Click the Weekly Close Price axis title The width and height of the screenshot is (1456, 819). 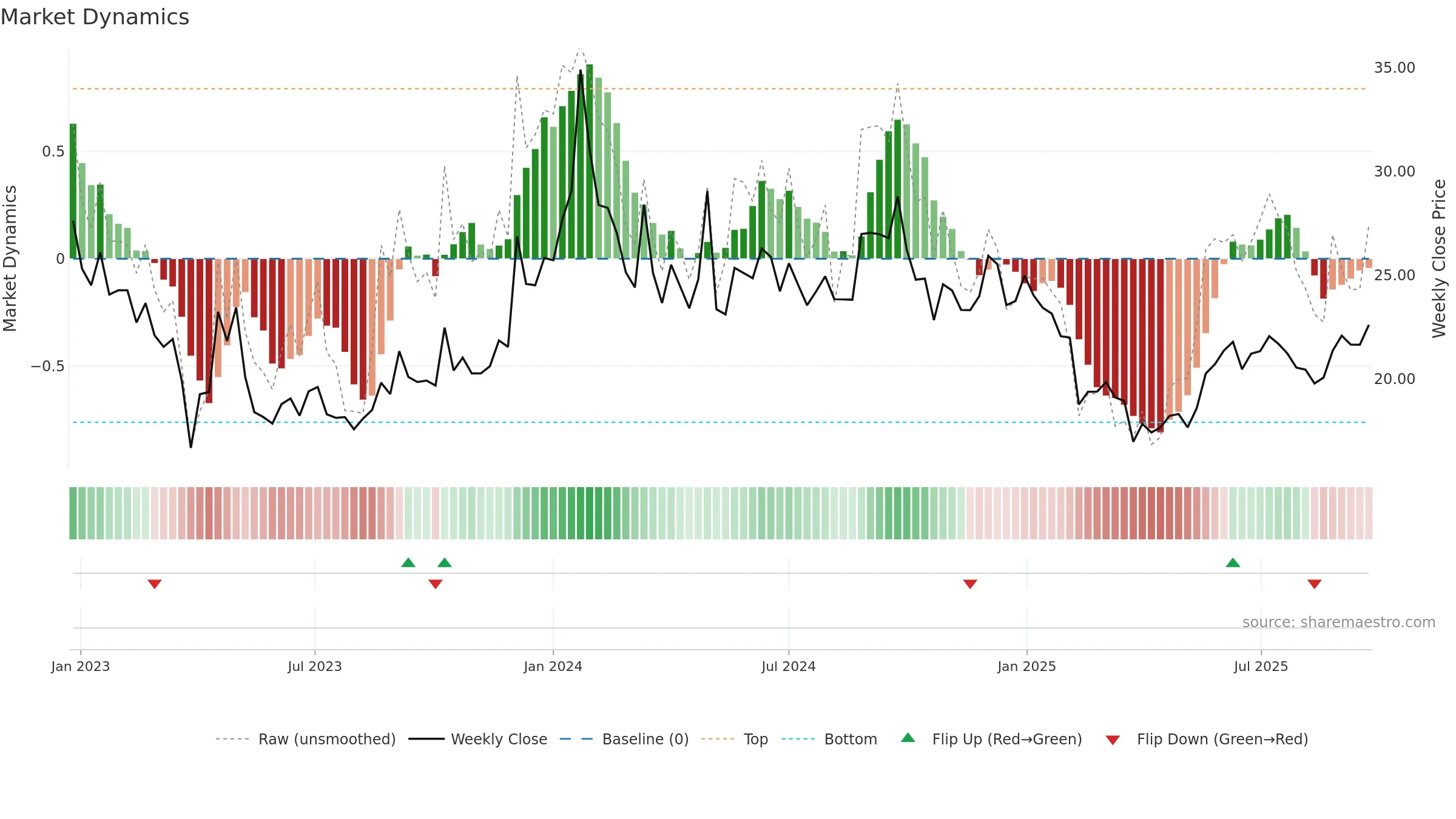coord(1439,258)
